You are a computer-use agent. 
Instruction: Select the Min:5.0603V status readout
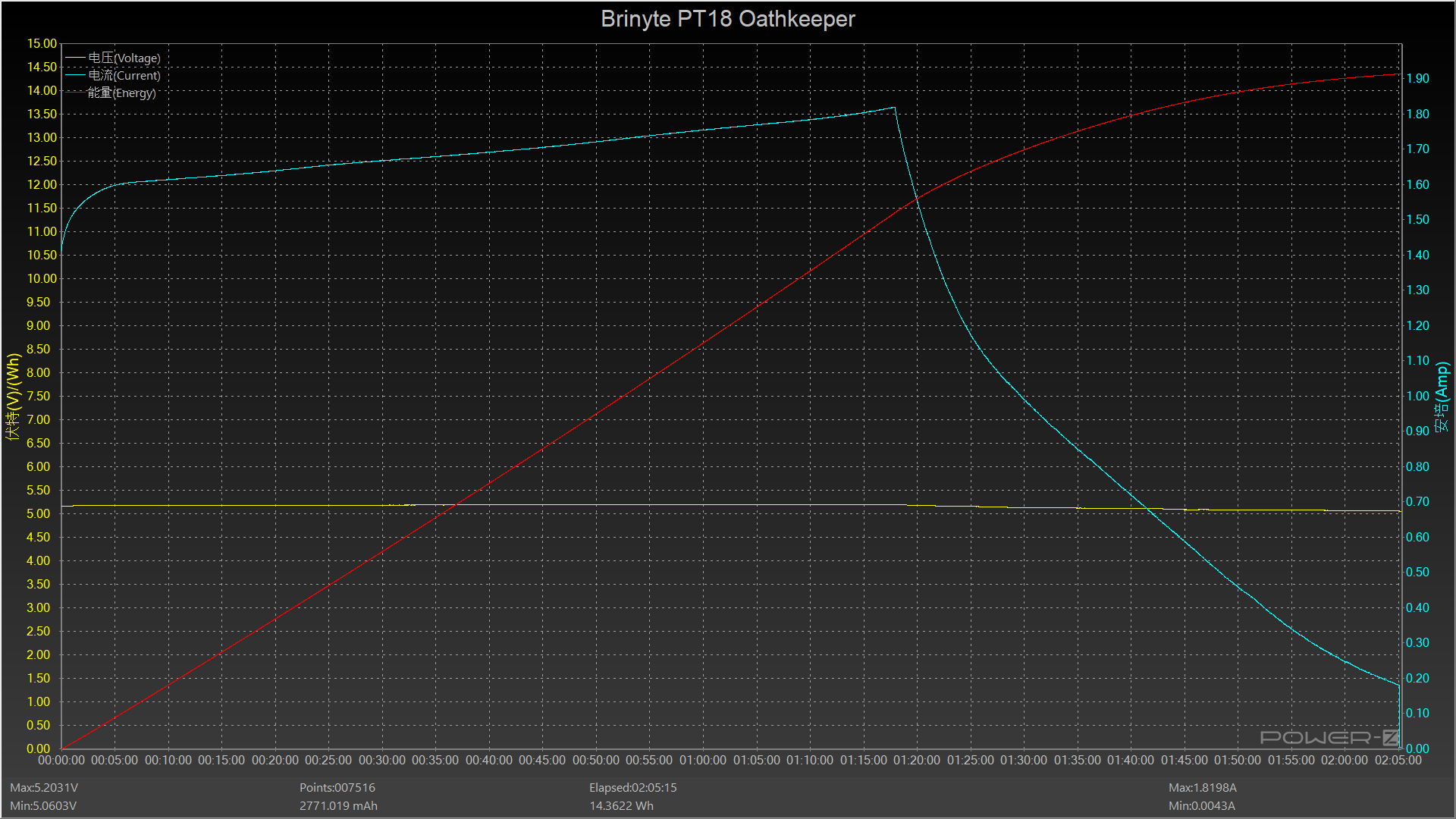point(43,805)
